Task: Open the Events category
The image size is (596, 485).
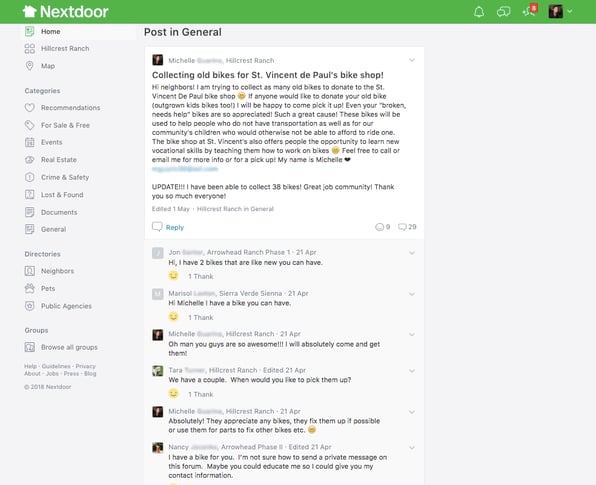Action: [51, 142]
